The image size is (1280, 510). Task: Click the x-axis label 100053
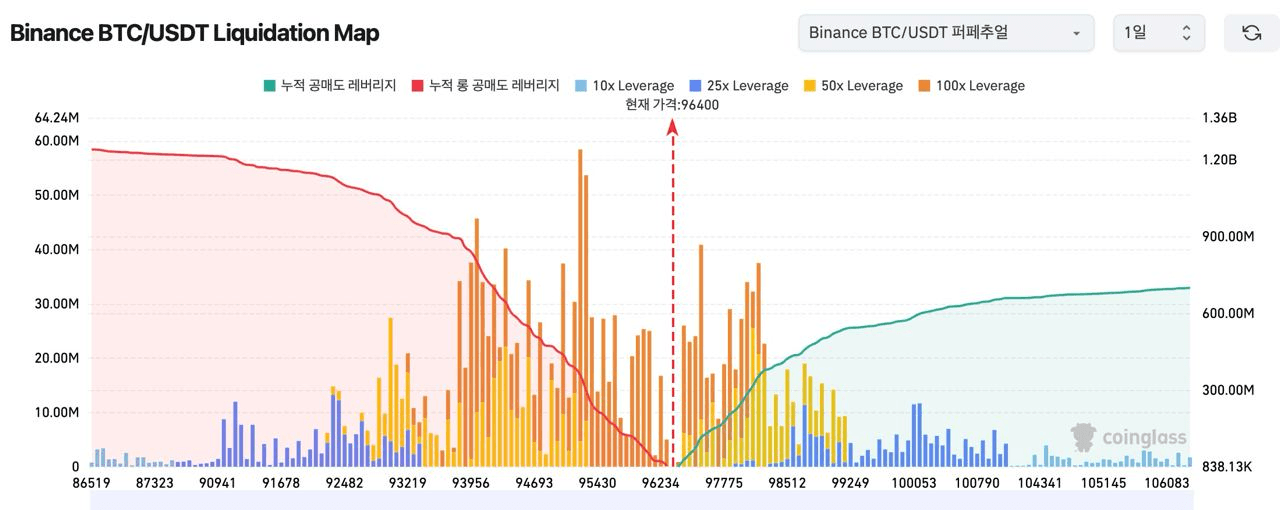(x=913, y=482)
